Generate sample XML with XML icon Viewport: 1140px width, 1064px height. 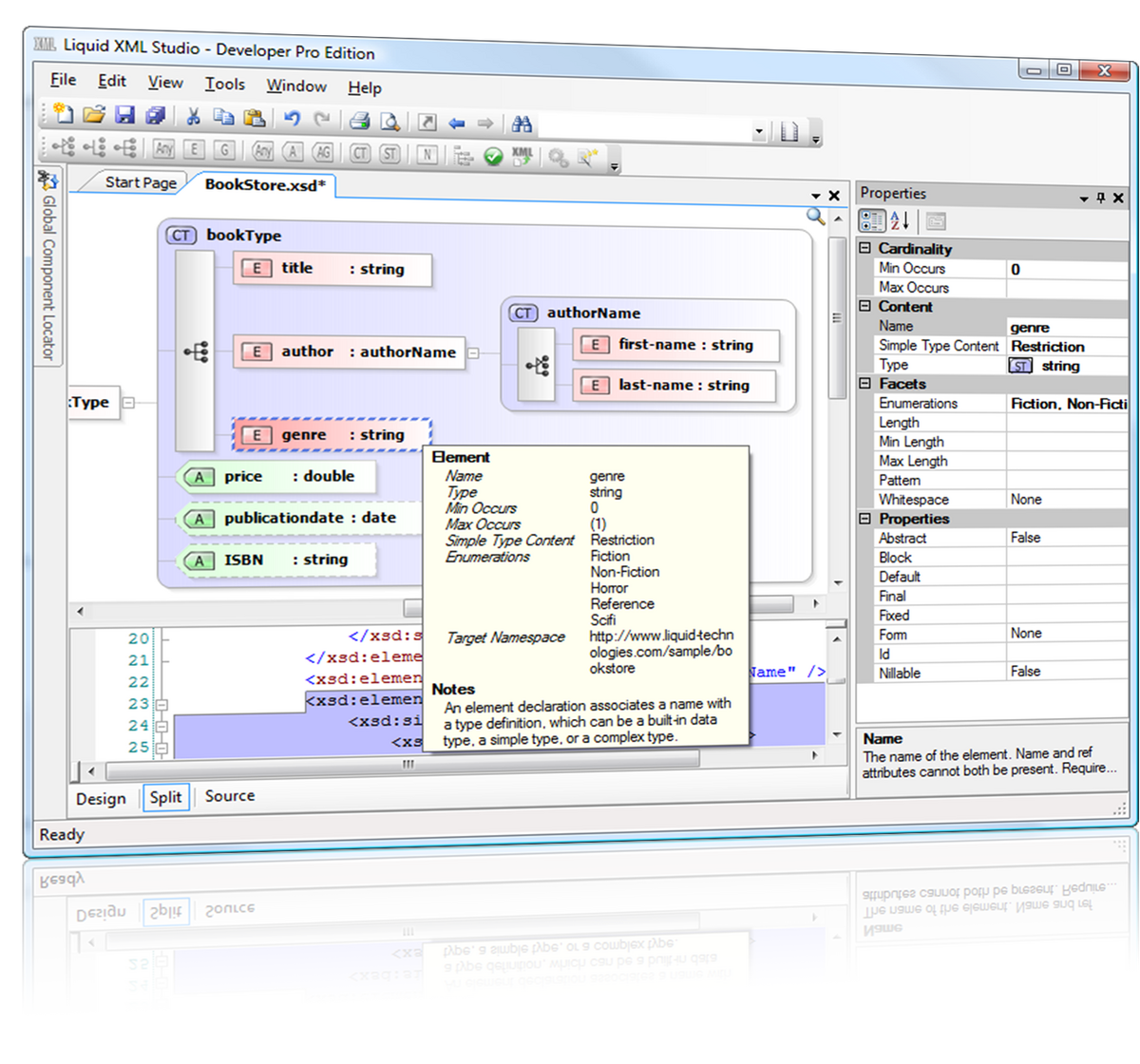coord(522,156)
